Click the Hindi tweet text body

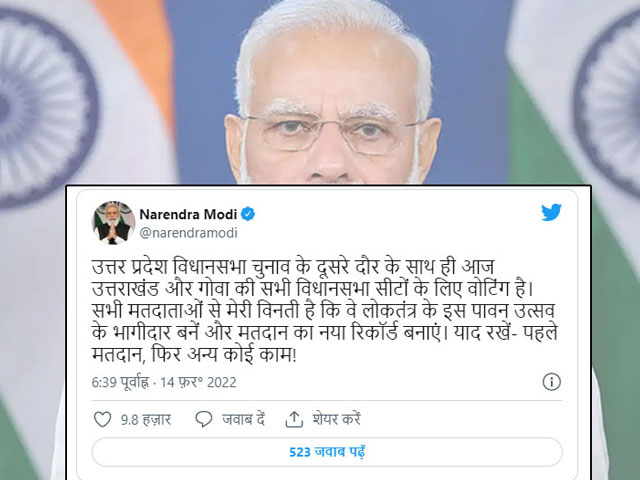(x=324, y=310)
